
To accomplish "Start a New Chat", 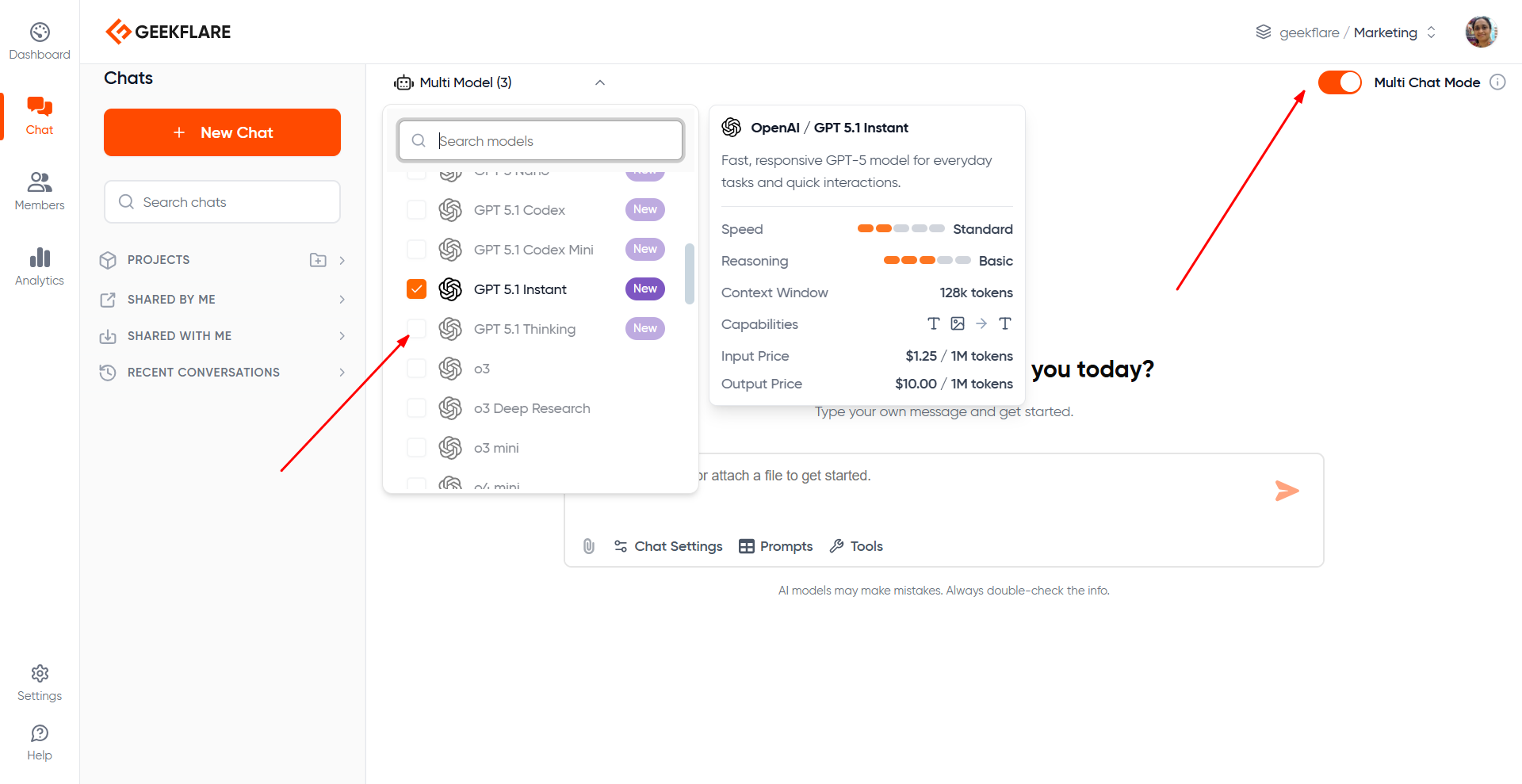I will tap(222, 132).
